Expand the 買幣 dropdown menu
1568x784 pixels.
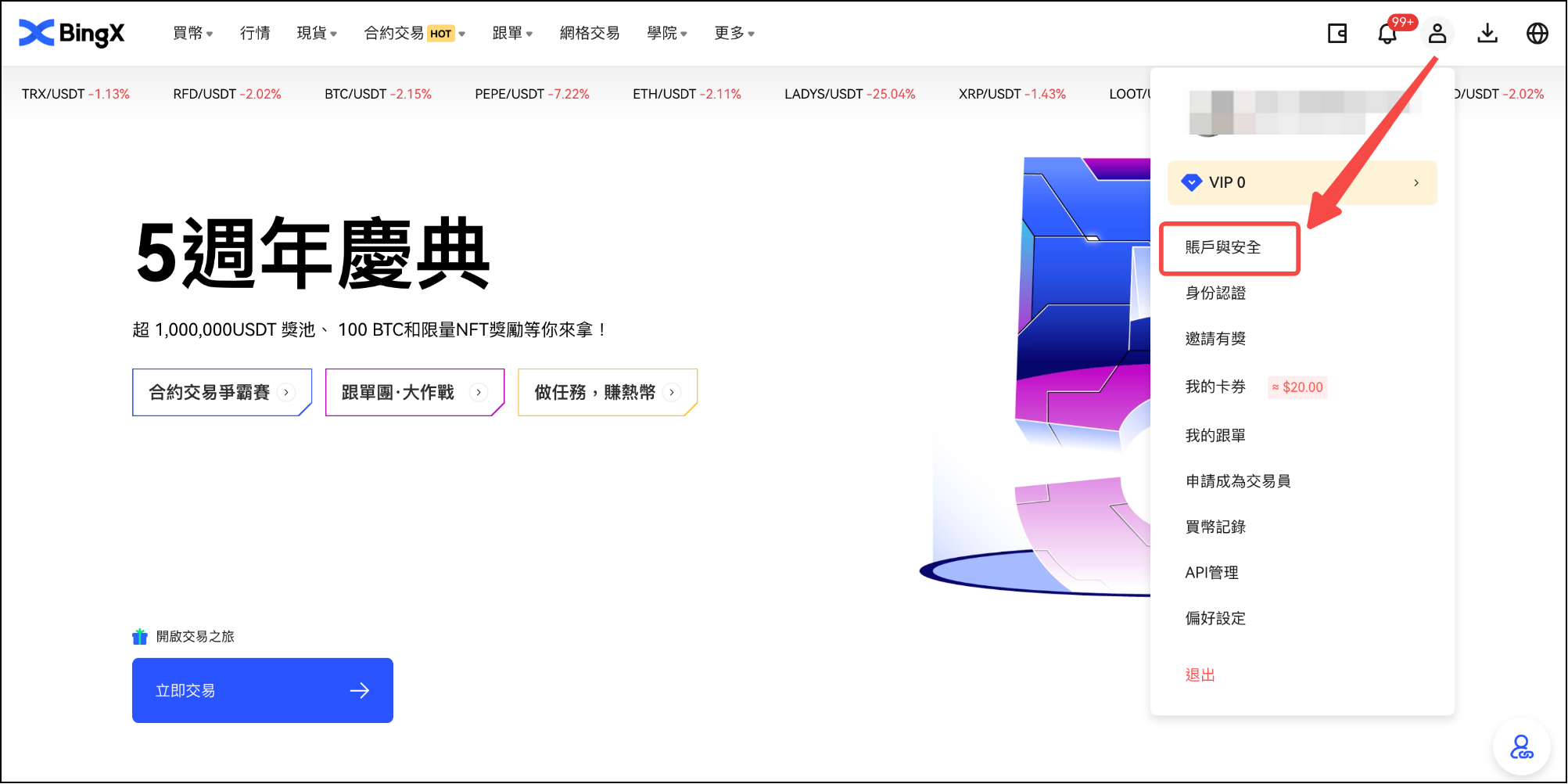(192, 33)
